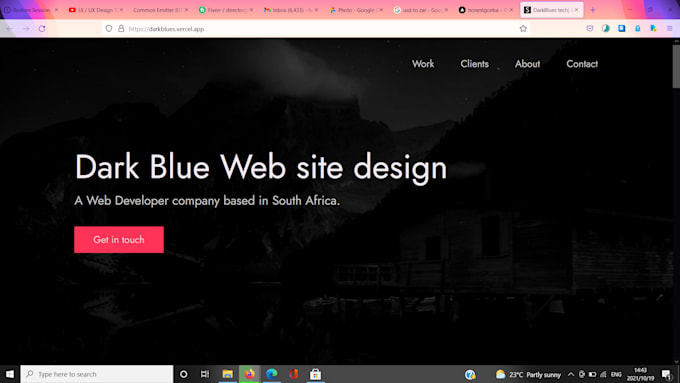Open Firefox hamburger application menu
The height and width of the screenshot is (383, 680).
(x=670, y=29)
